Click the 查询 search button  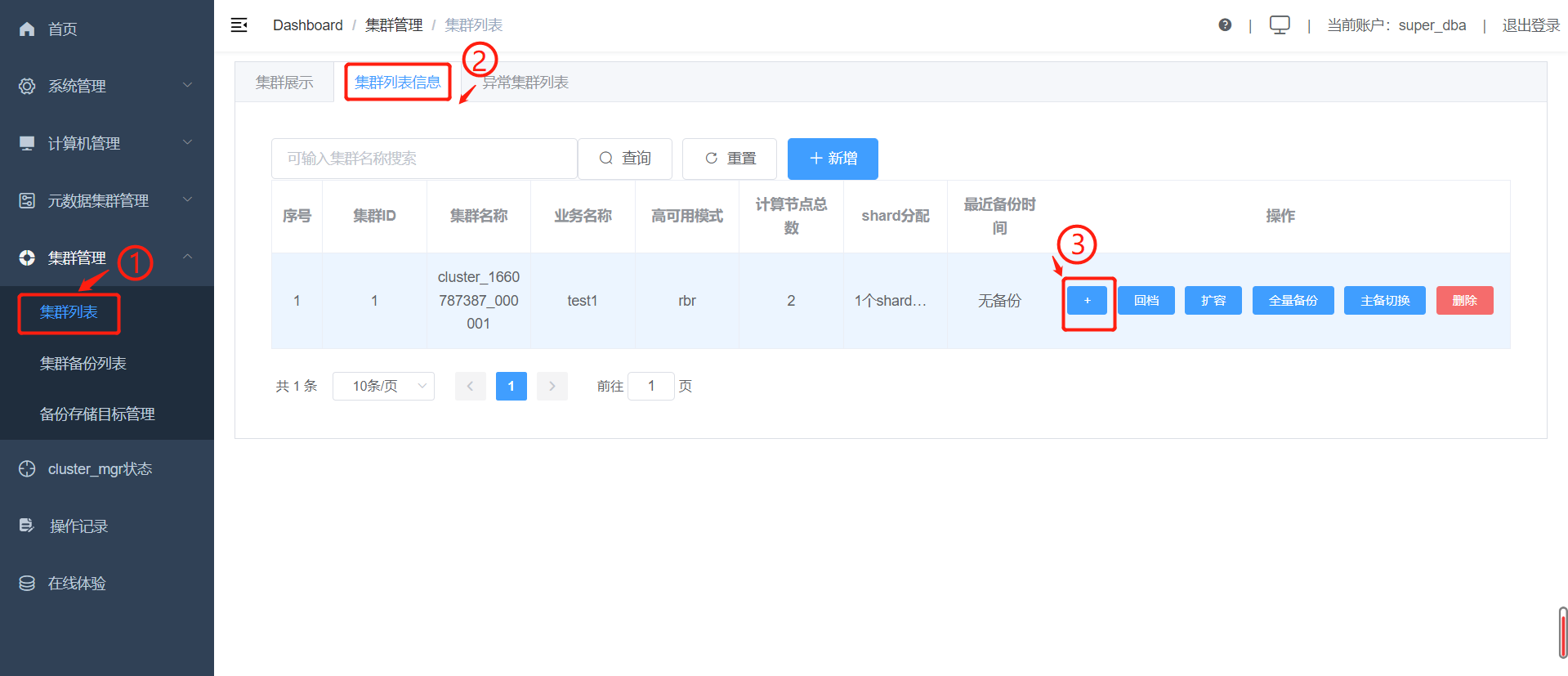(x=625, y=159)
